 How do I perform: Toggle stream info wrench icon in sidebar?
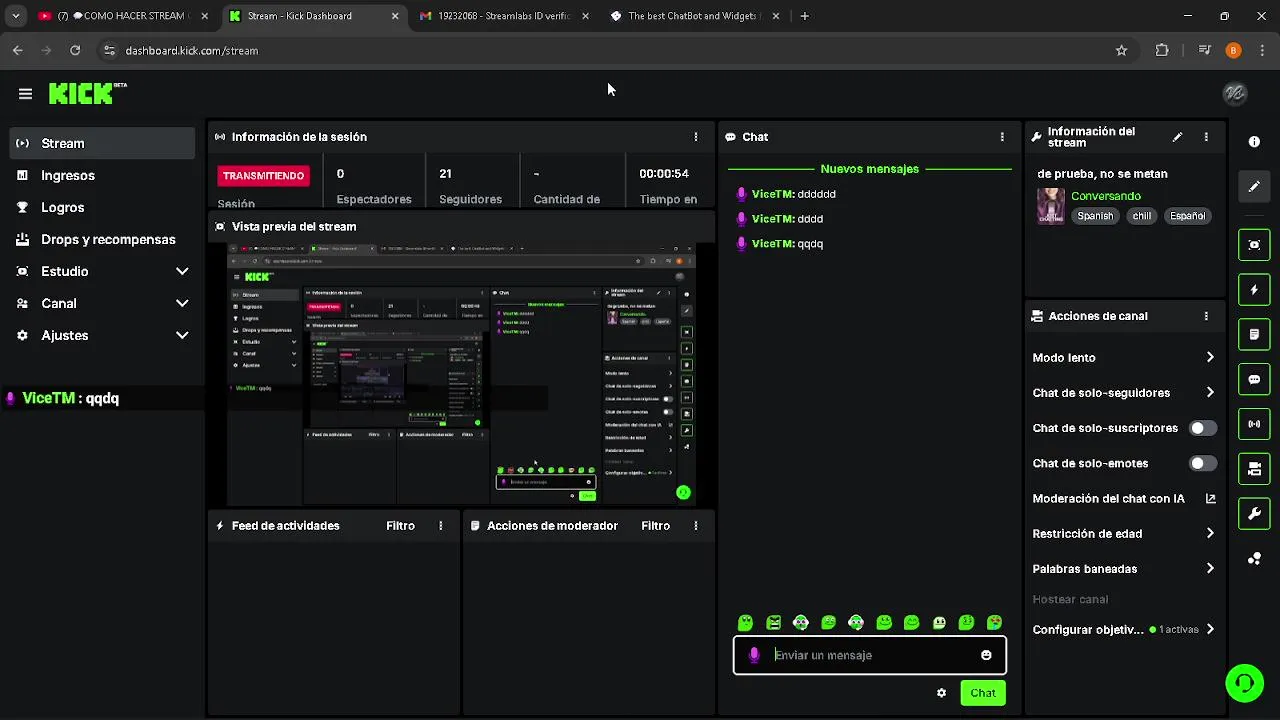[1254, 514]
